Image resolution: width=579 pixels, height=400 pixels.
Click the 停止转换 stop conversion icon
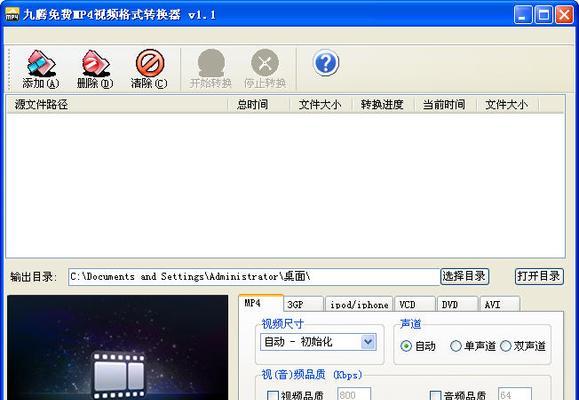click(265, 63)
